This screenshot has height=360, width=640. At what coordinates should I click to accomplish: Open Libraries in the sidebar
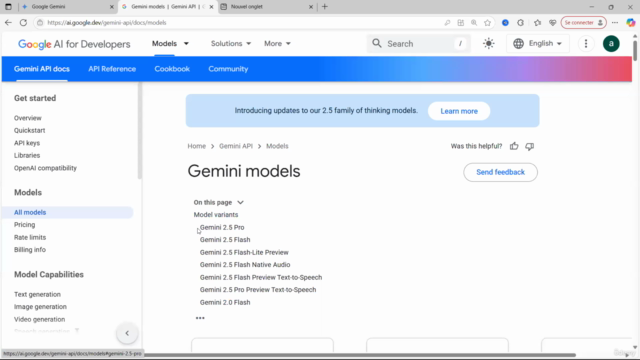(27, 156)
